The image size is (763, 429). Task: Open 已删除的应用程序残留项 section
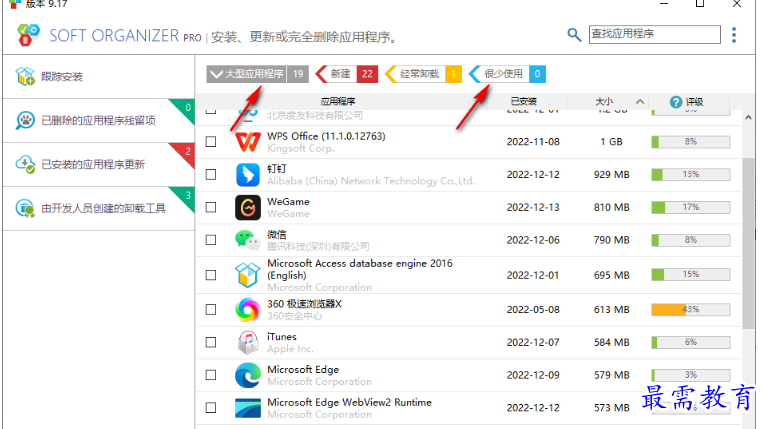click(x=98, y=120)
